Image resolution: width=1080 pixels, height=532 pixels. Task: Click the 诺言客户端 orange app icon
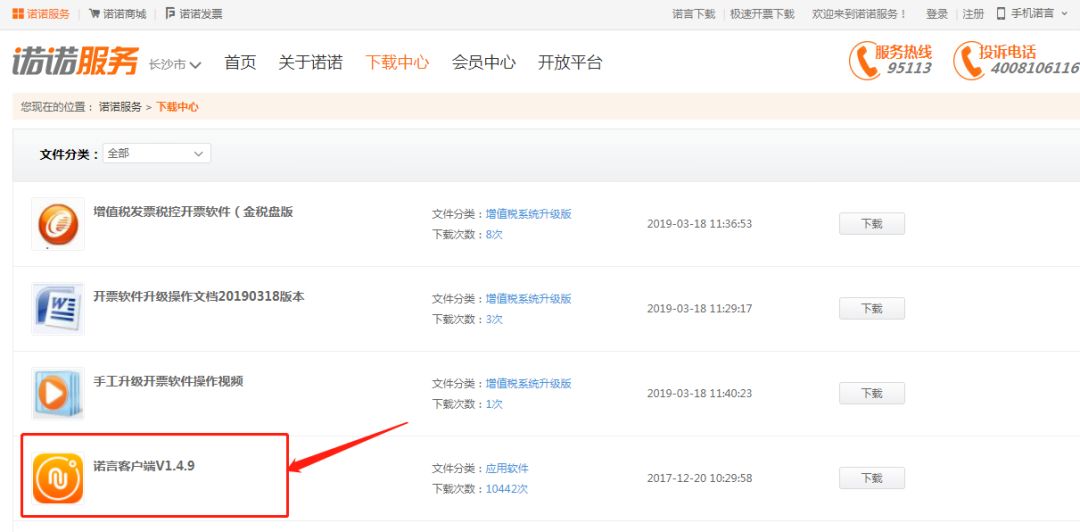click(x=58, y=478)
